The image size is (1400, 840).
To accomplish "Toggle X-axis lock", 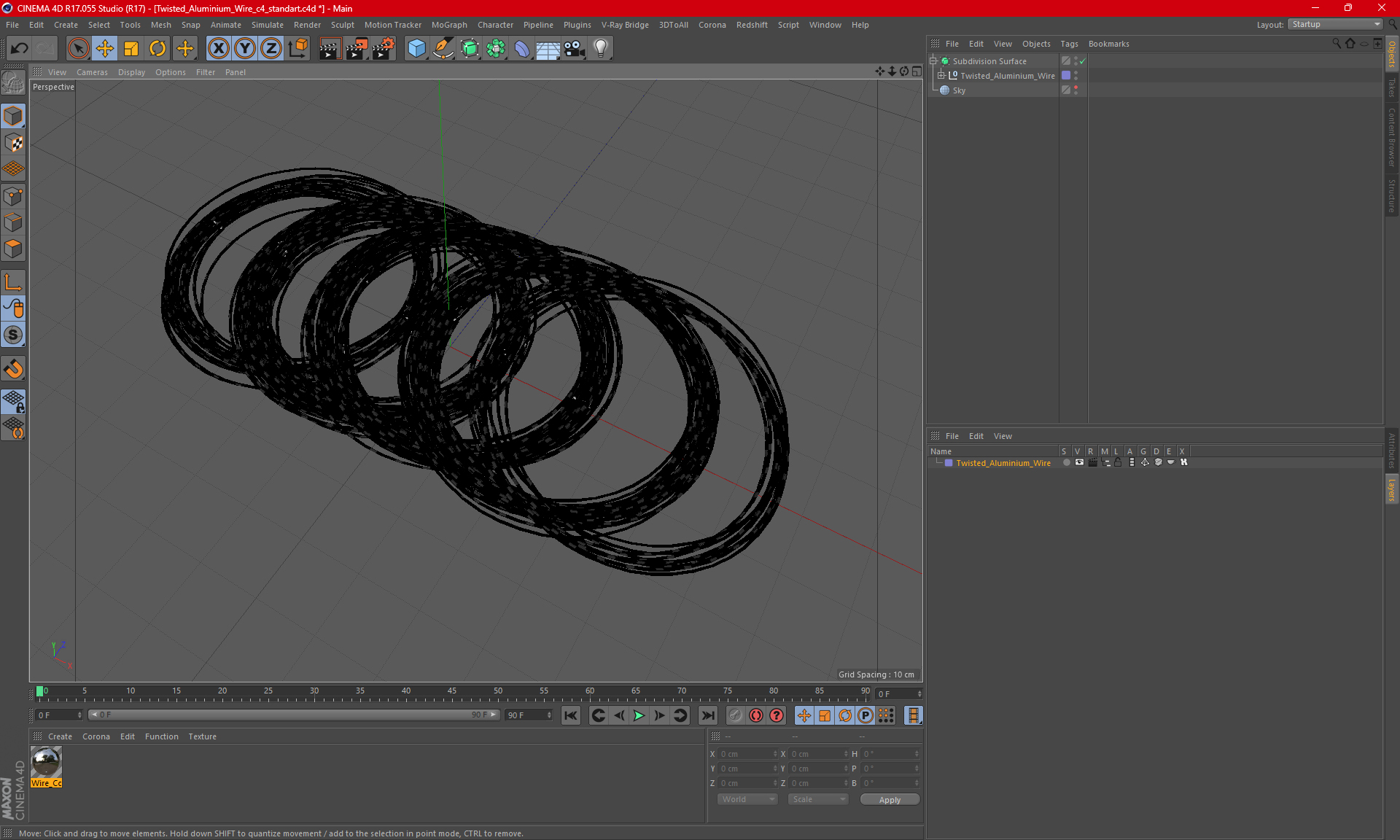I will pyautogui.click(x=218, y=49).
